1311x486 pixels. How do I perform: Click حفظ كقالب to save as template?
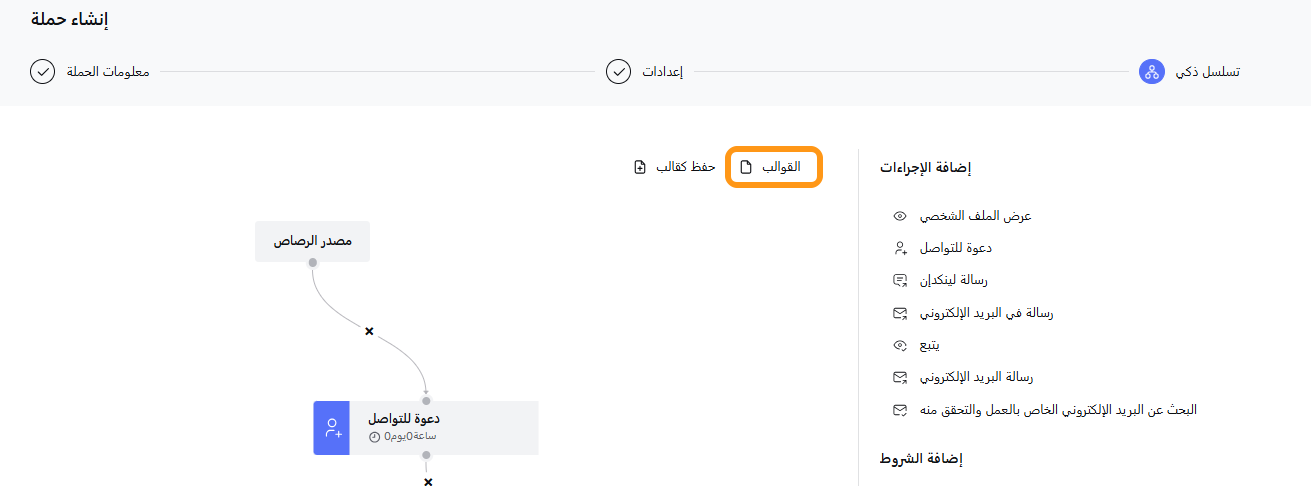(x=685, y=167)
